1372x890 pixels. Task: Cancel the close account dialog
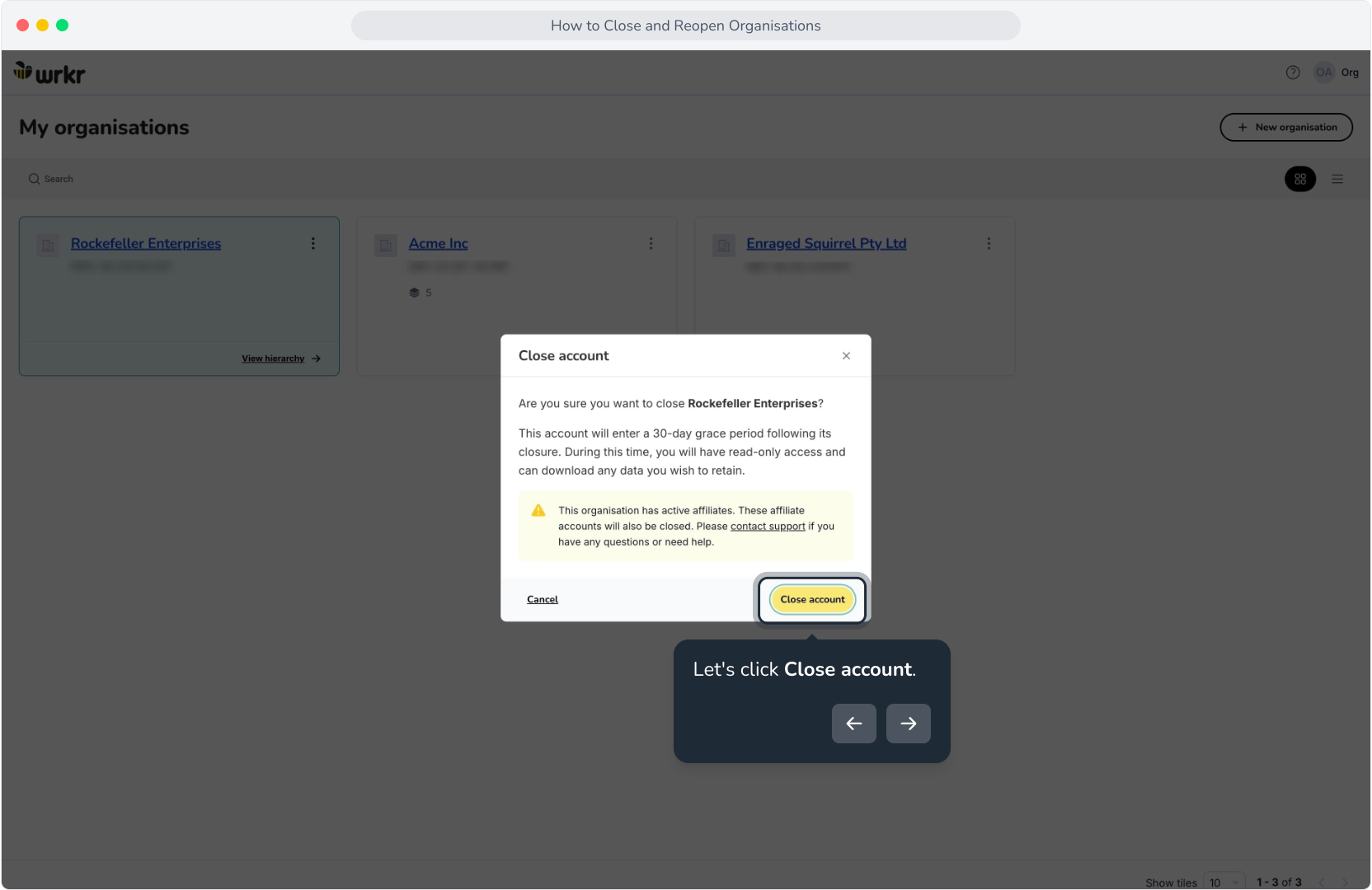[543, 599]
